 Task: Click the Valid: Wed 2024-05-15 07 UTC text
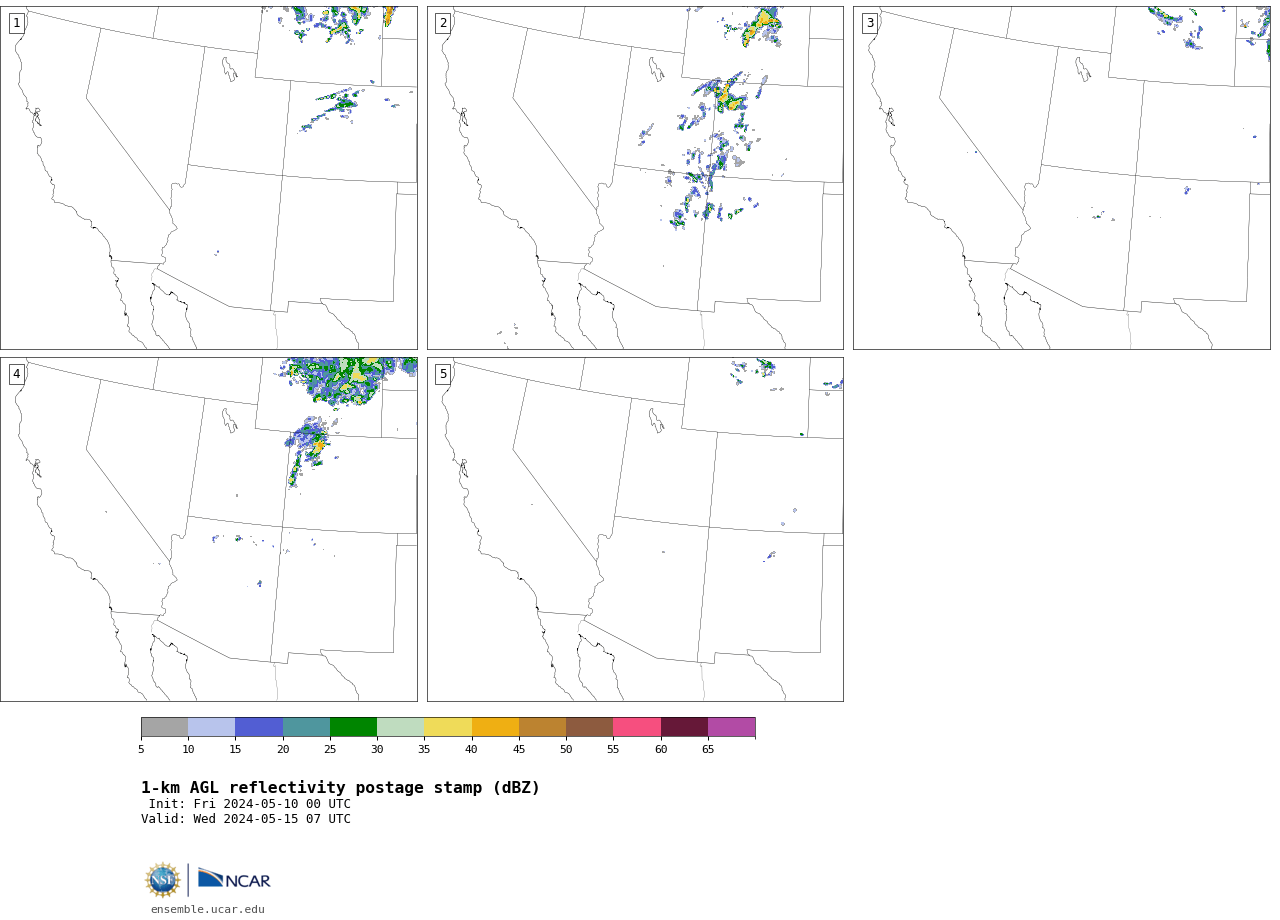(x=246, y=819)
